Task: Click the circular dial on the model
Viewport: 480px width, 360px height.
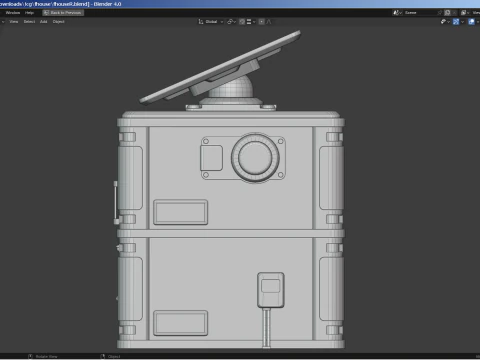Action: tap(255, 157)
